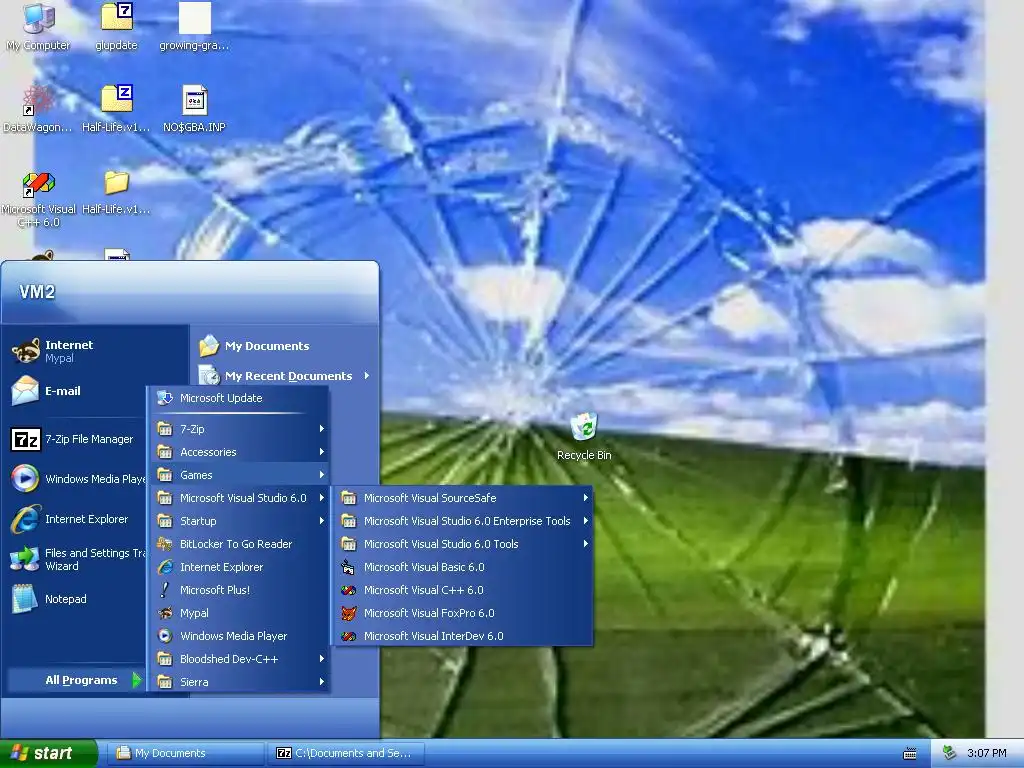Expand My Recent Documents submenu

point(285,376)
